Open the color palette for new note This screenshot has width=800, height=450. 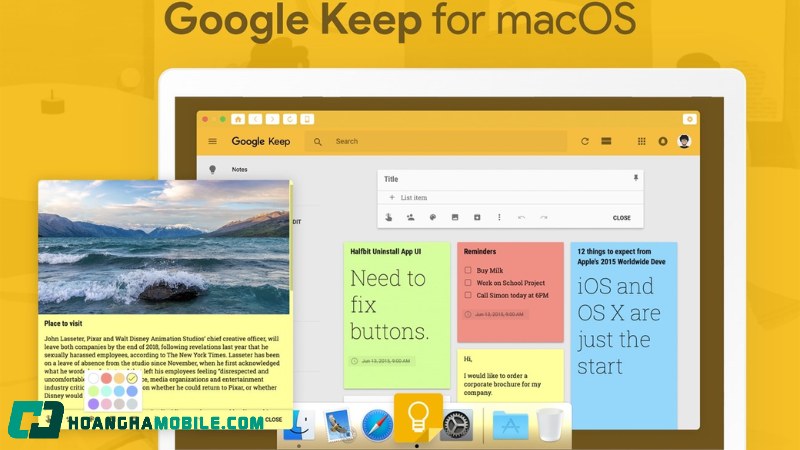pos(433,217)
